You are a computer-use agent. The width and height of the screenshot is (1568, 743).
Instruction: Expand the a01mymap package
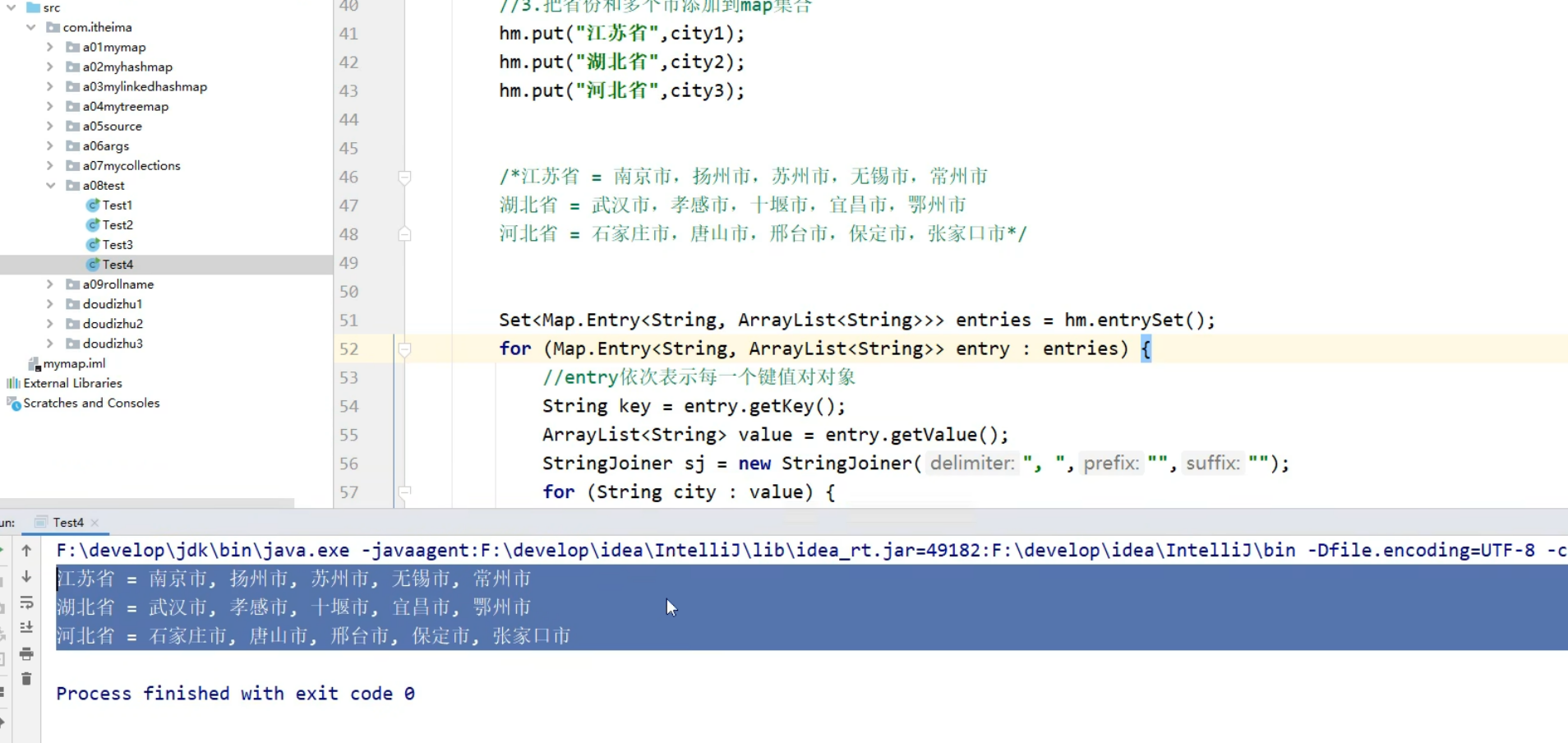click(50, 47)
